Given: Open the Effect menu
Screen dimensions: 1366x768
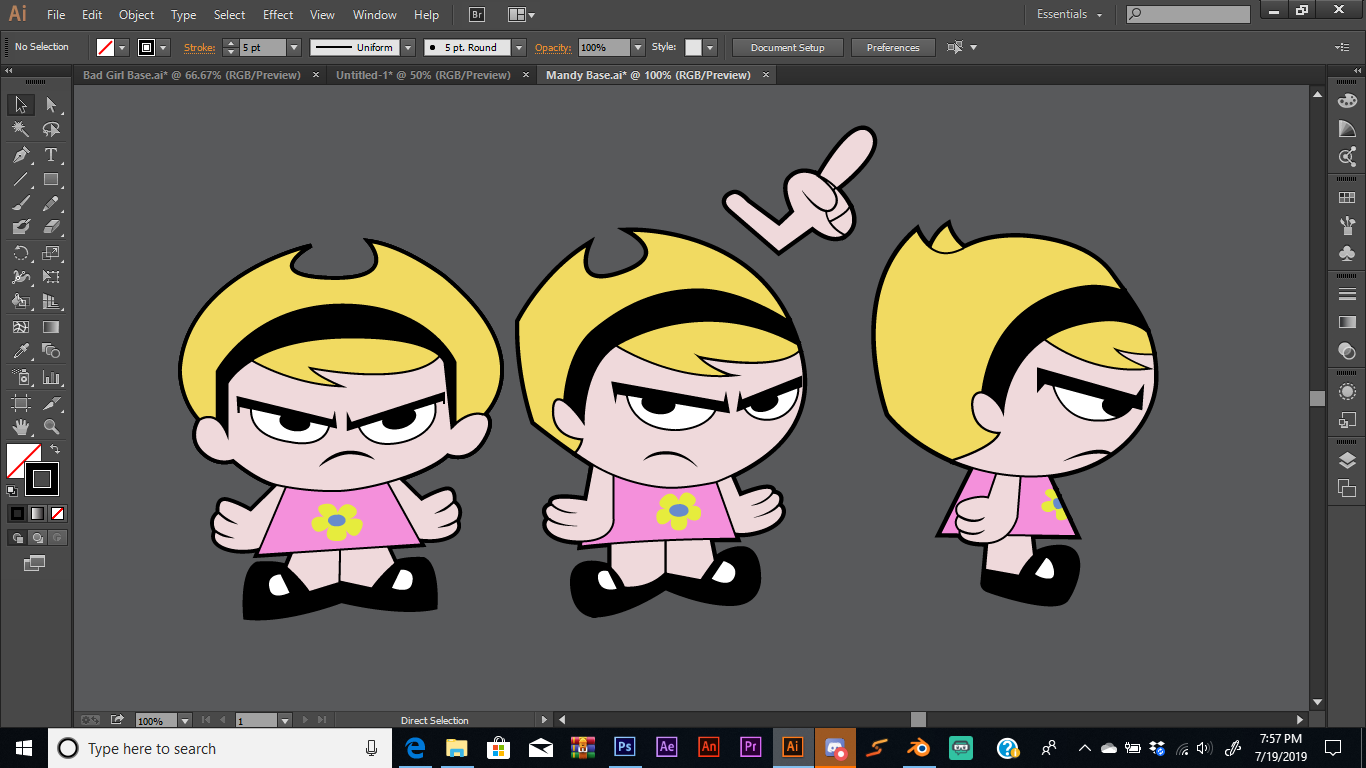Looking at the screenshot, I should tap(278, 15).
